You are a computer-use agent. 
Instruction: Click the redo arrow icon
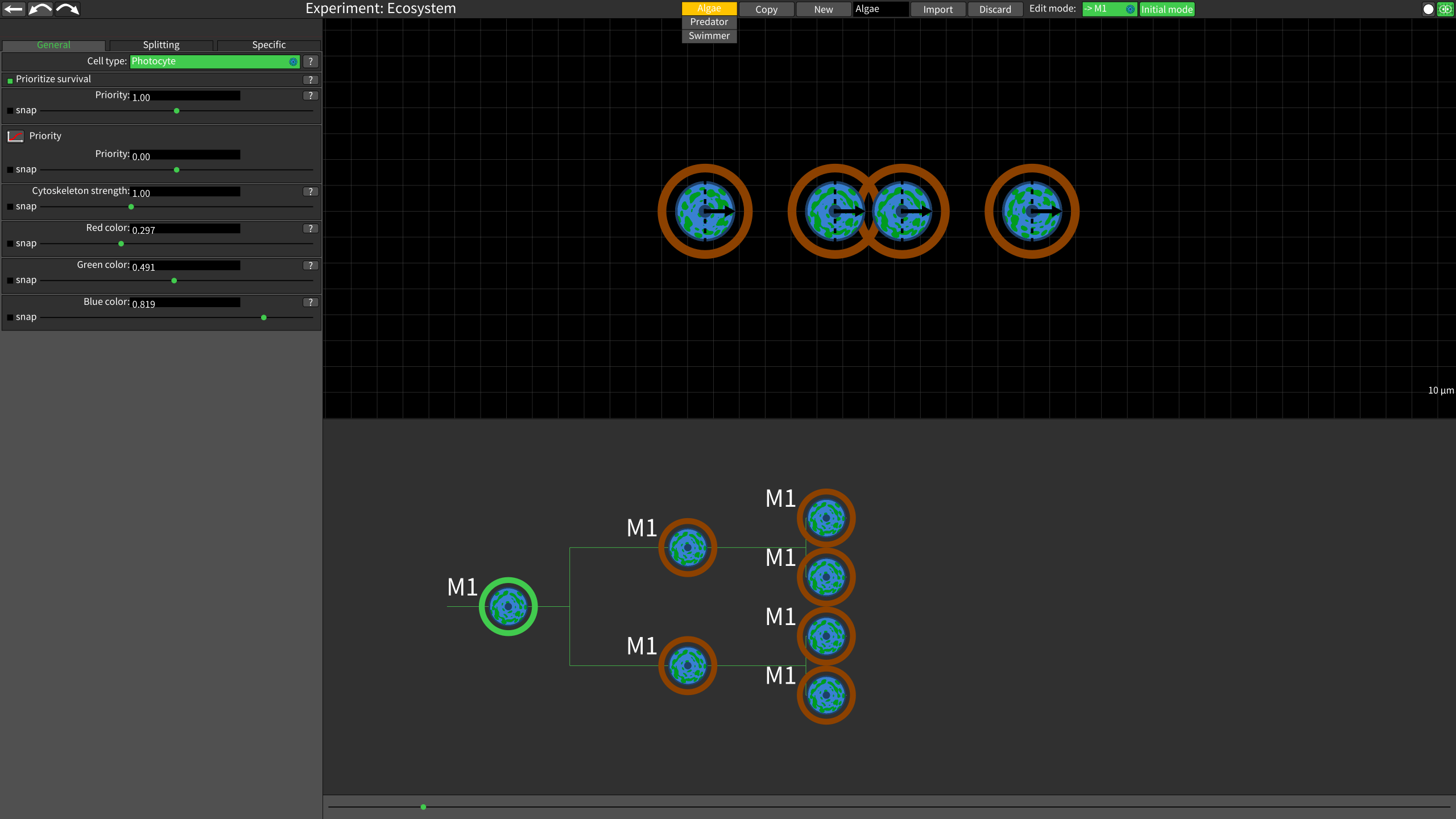tap(68, 9)
